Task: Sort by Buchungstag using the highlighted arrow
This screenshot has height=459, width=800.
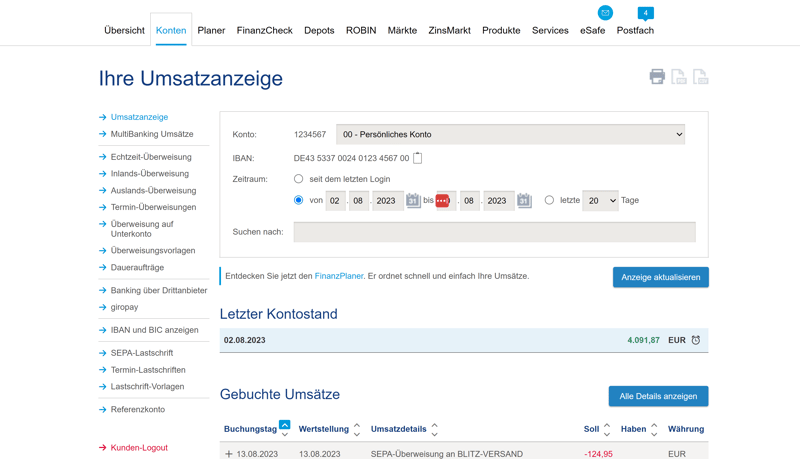Action: (285, 425)
